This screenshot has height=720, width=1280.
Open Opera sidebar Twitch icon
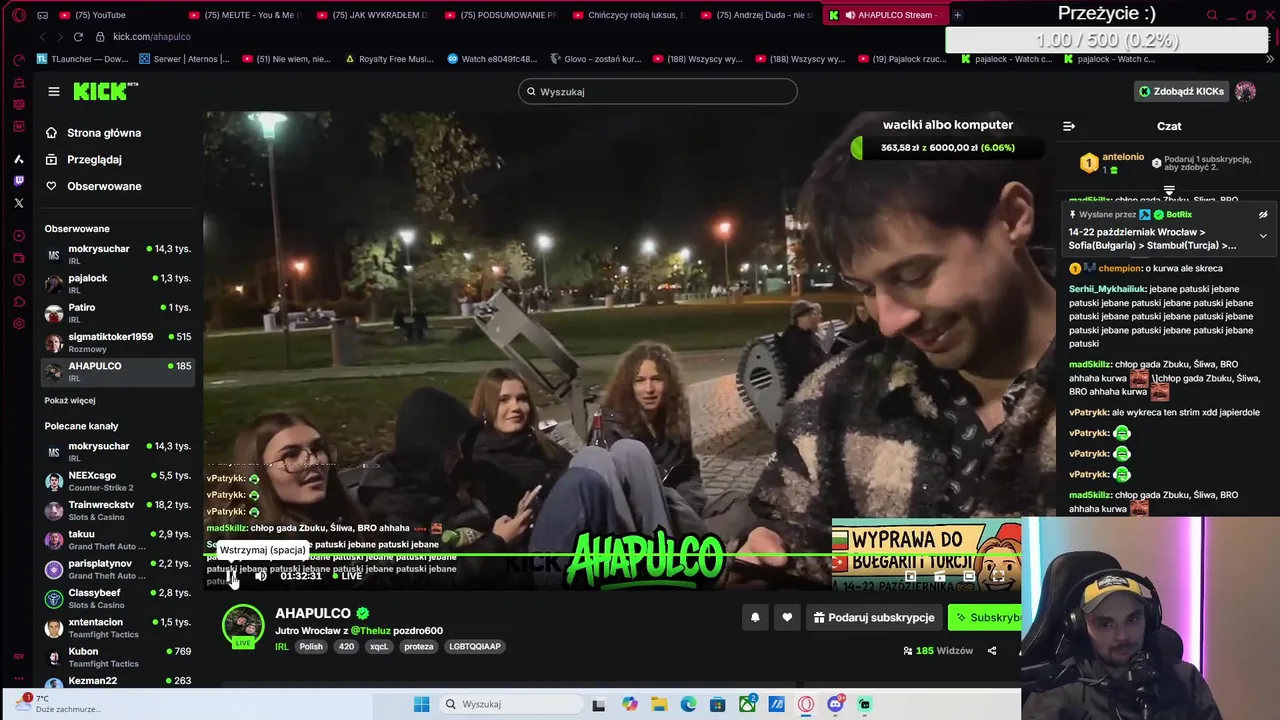coord(18,181)
